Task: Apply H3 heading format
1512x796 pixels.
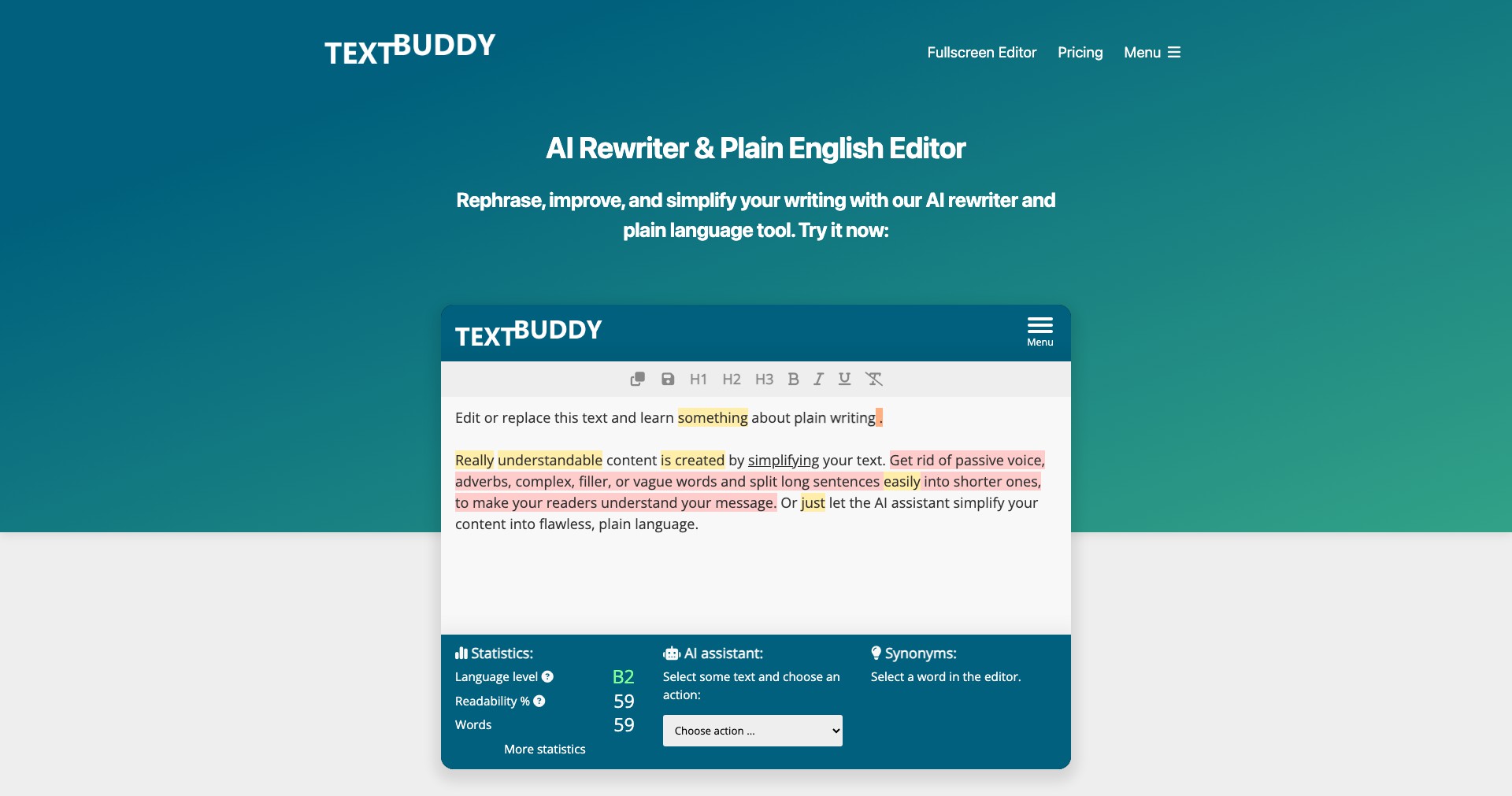Action: [x=764, y=379]
